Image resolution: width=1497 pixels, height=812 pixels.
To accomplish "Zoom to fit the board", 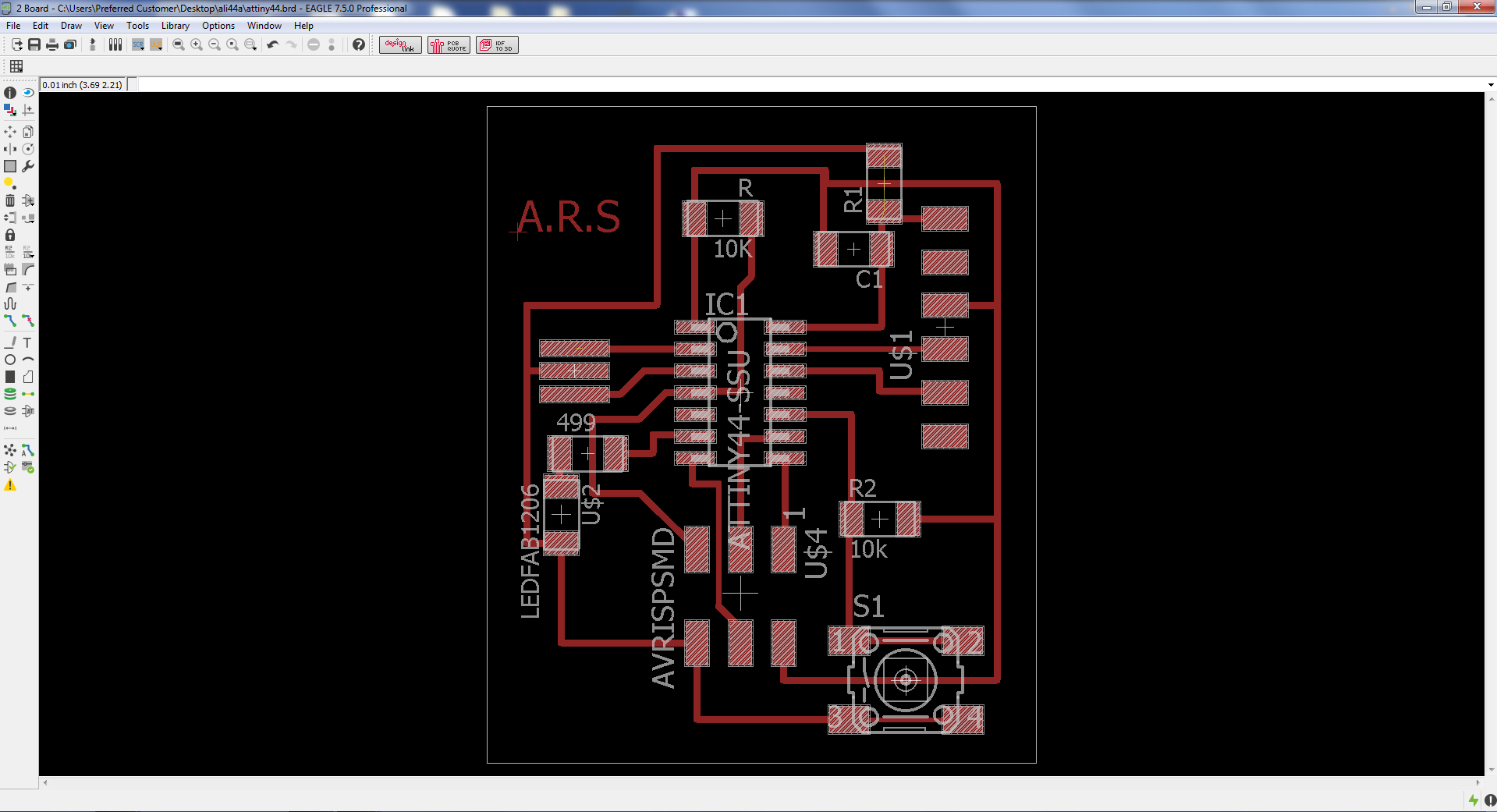I will [x=179, y=45].
